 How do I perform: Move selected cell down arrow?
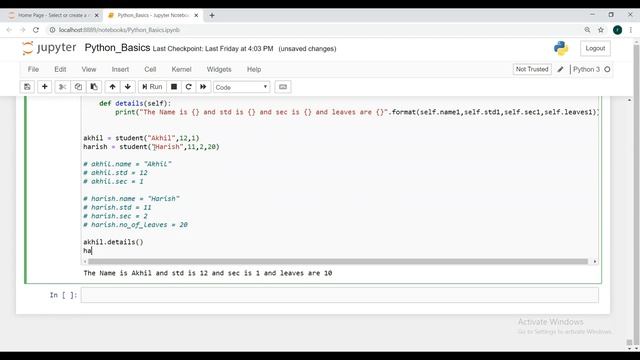128,87
